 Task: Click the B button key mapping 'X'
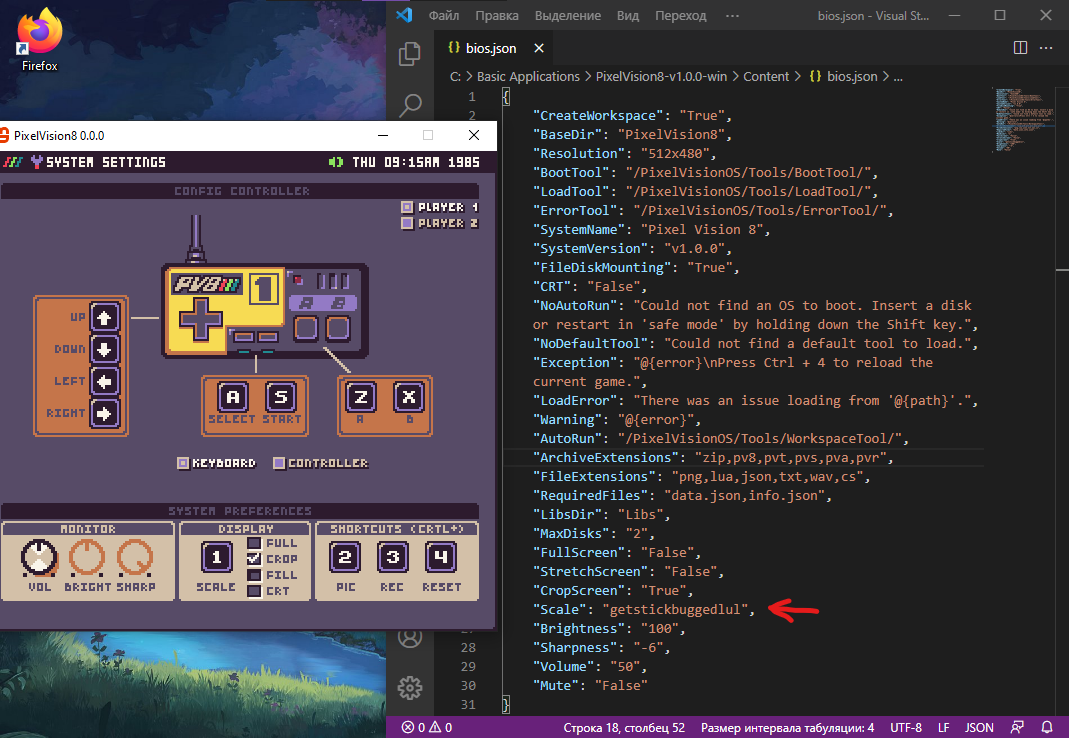tap(409, 397)
